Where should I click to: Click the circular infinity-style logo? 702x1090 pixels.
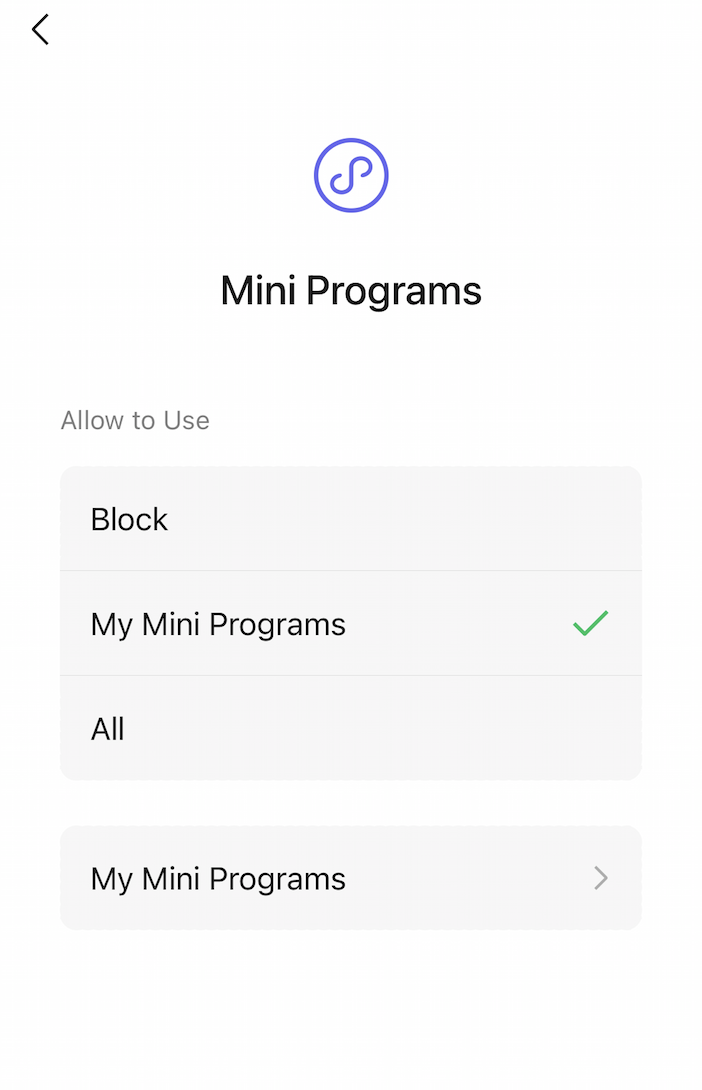351,175
